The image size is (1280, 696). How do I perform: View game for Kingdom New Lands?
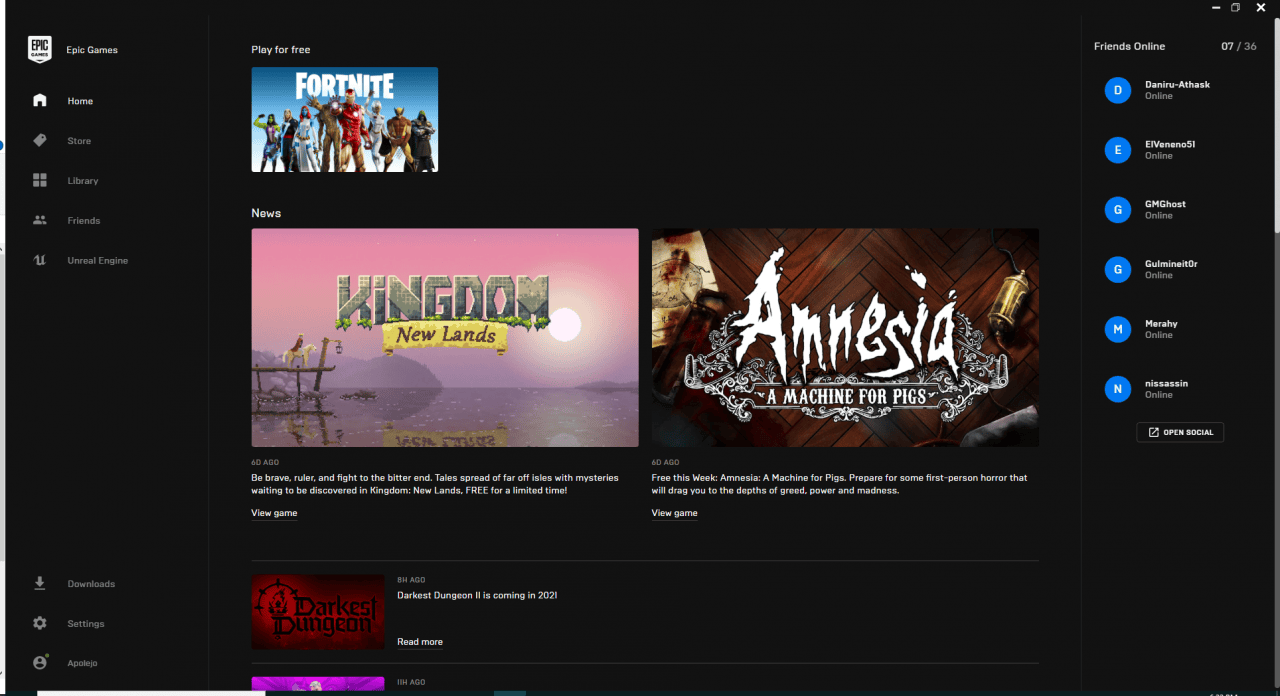click(x=274, y=512)
